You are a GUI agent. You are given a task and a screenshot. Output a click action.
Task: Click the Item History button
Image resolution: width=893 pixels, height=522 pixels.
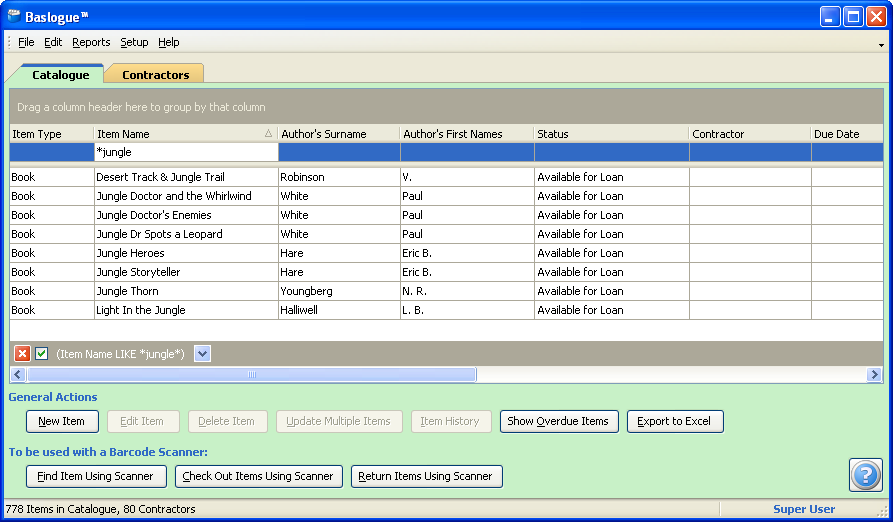click(451, 421)
